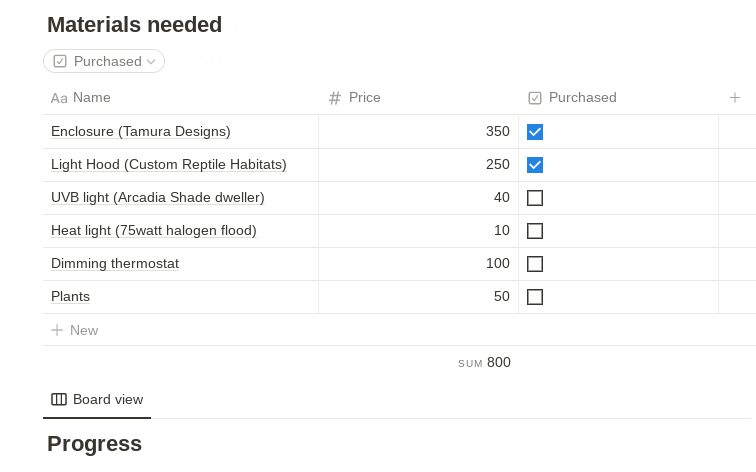The height and width of the screenshot is (472, 756).
Task: Tick Purchased for Dimming thermostat
Action: pos(535,264)
